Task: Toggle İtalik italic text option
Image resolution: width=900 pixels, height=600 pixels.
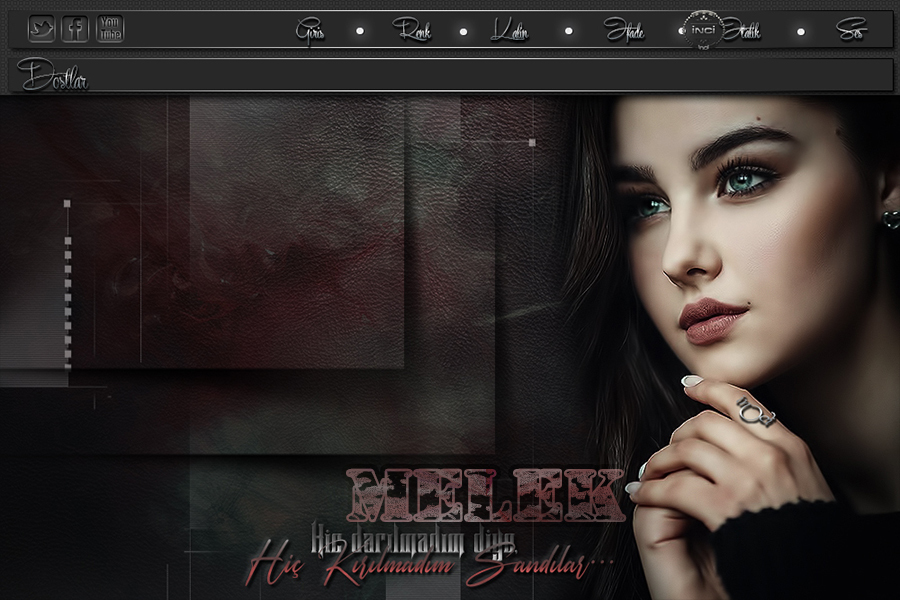Action: [x=743, y=31]
